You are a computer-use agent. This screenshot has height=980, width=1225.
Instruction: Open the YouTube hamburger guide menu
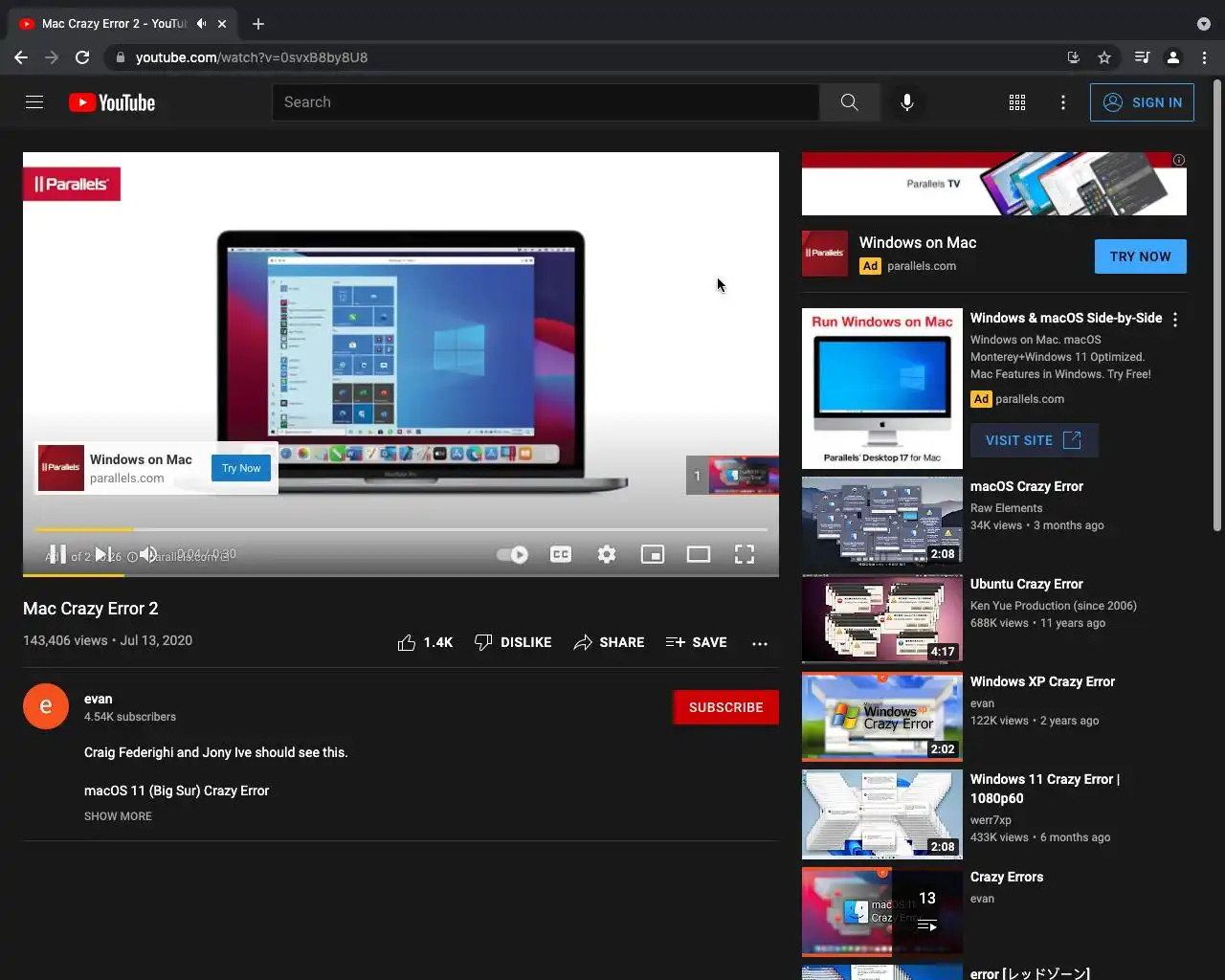34,102
